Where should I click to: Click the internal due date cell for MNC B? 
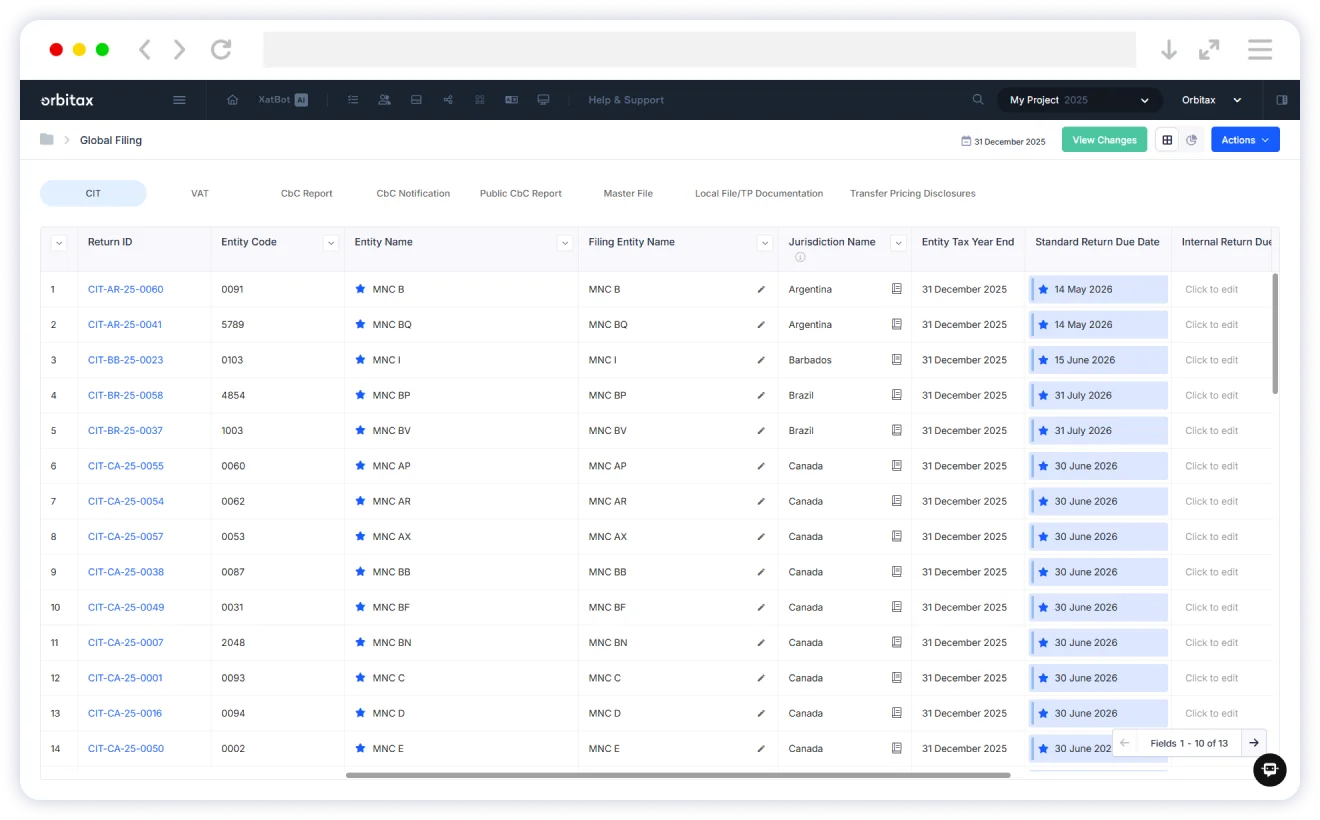[1211, 290]
